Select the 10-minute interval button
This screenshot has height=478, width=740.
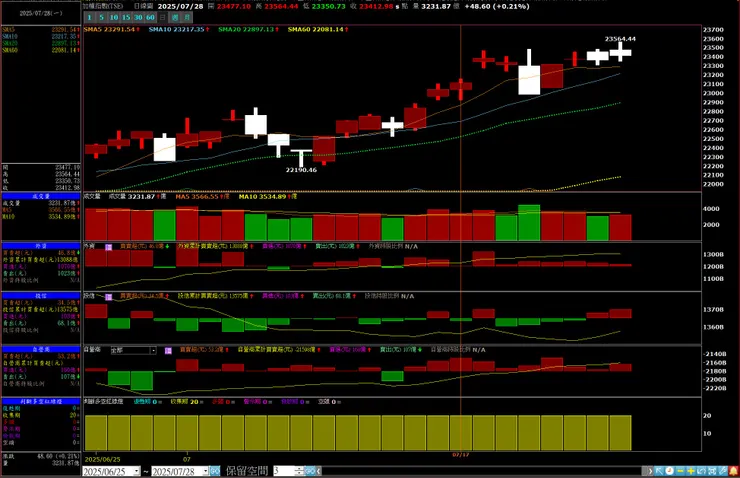pyautogui.click(x=114, y=17)
